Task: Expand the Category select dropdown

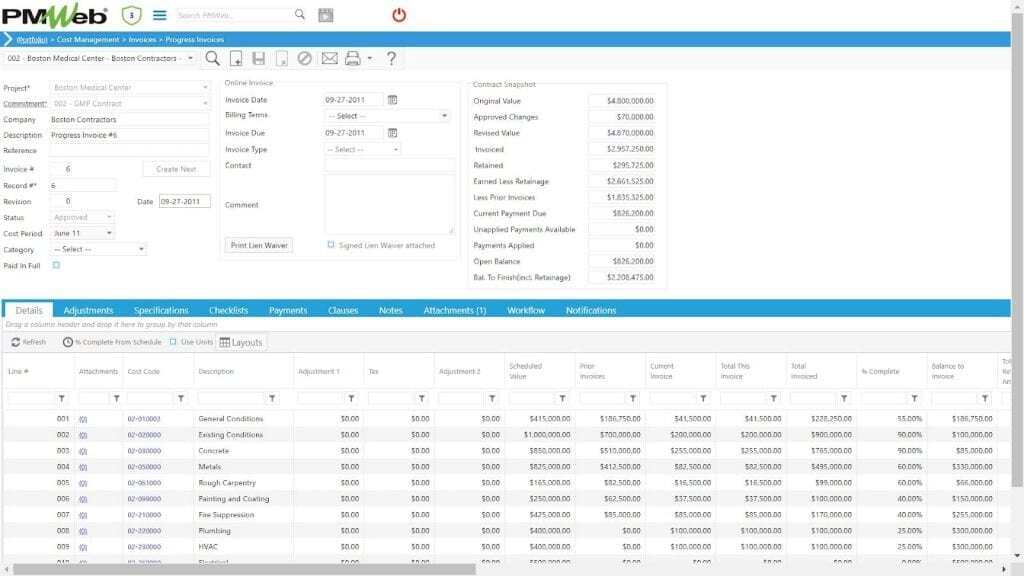Action: [x=98, y=249]
